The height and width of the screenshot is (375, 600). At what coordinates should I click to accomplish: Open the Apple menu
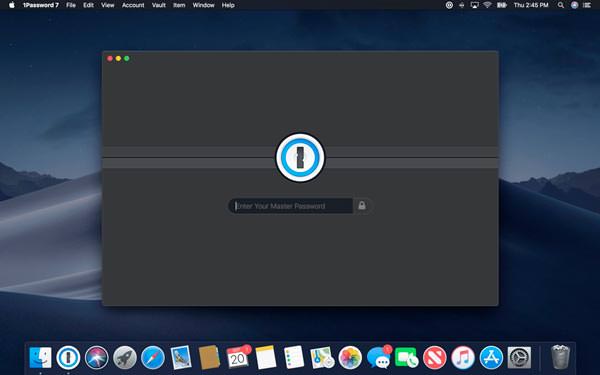11,5
